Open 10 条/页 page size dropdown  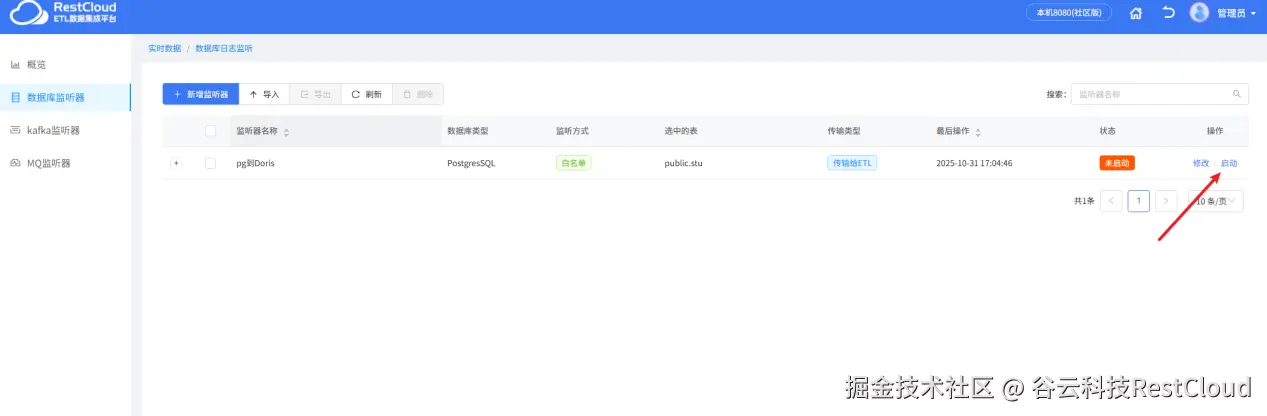1216,201
